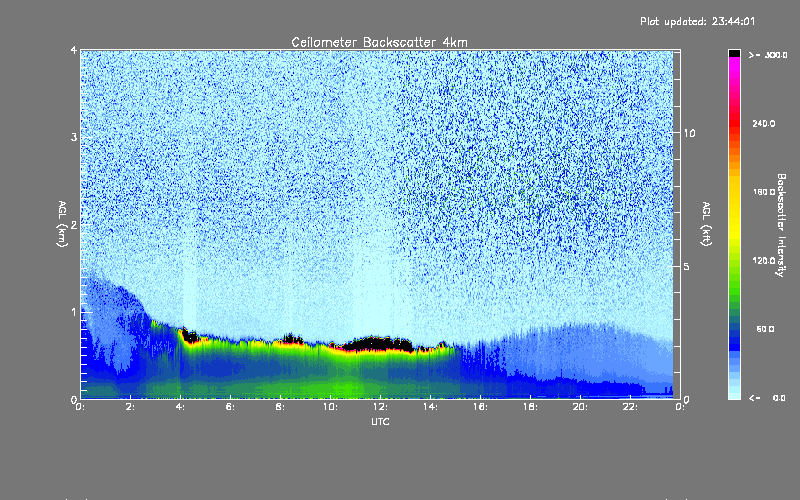Click the '14:' hour label on time axis
The height and width of the screenshot is (500, 800).
tap(430, 407)
